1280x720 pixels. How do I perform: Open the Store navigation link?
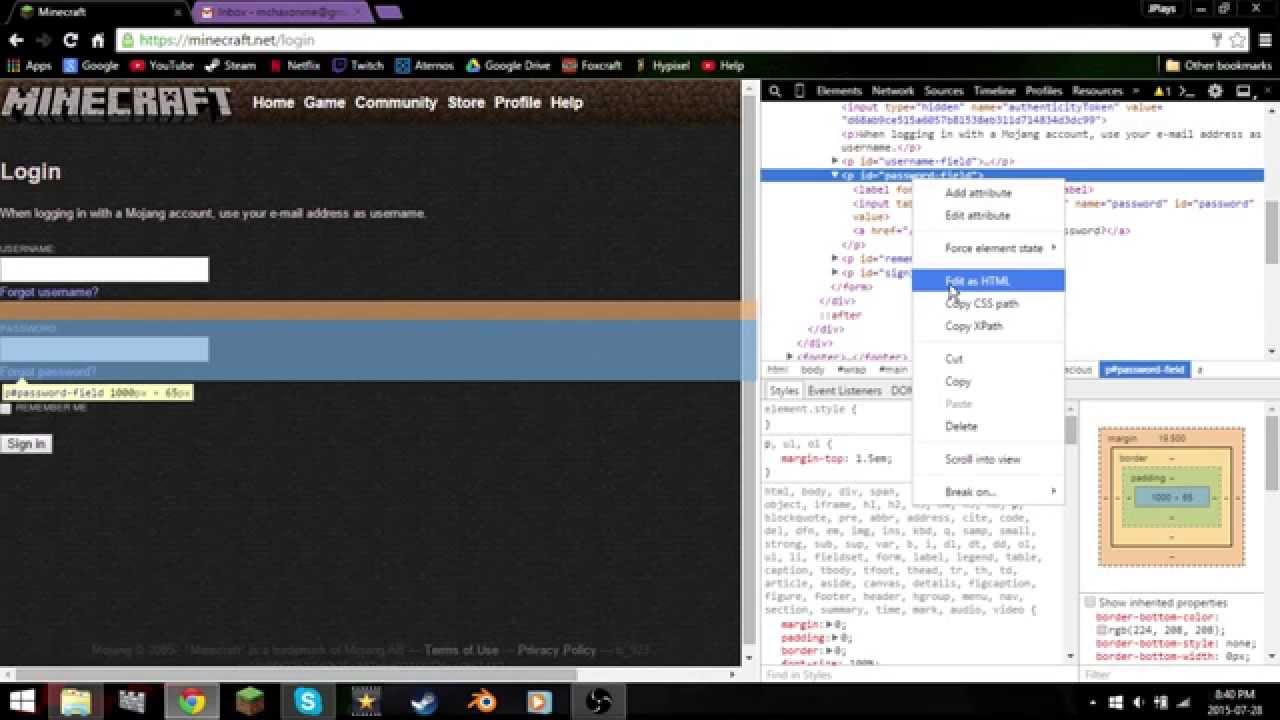click(466, 102)
